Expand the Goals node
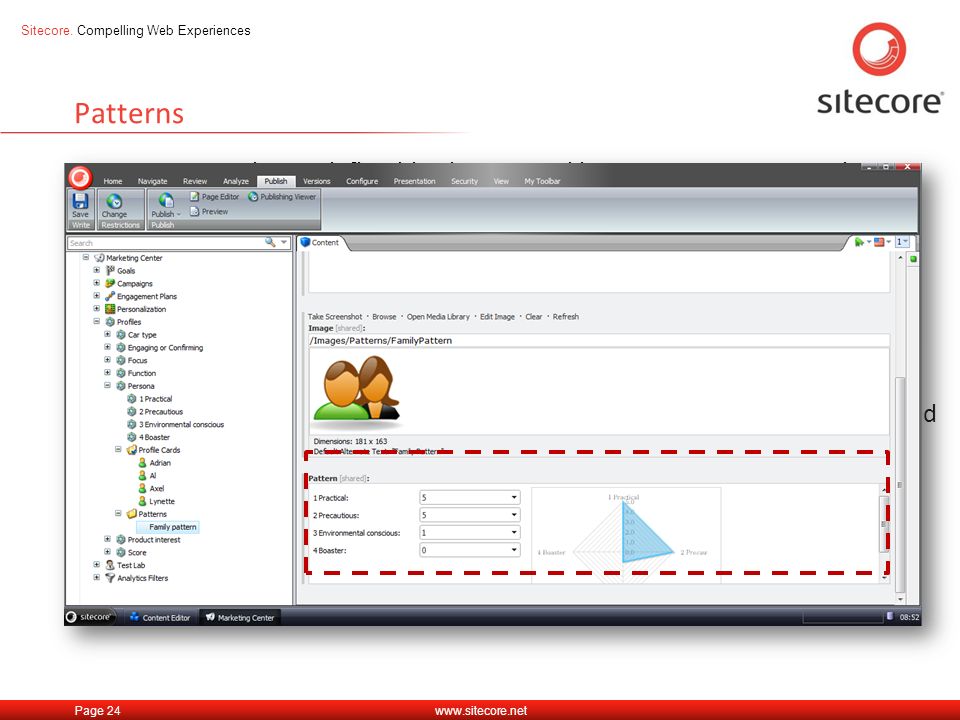 coord(96,270)
